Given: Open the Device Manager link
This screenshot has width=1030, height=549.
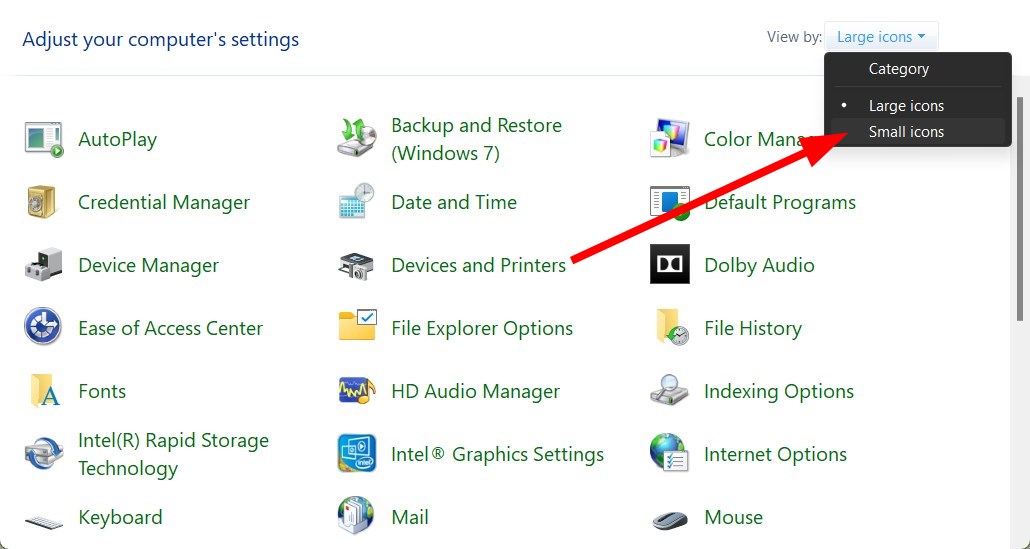Looking at the screenshot, I should click(148, 265).
